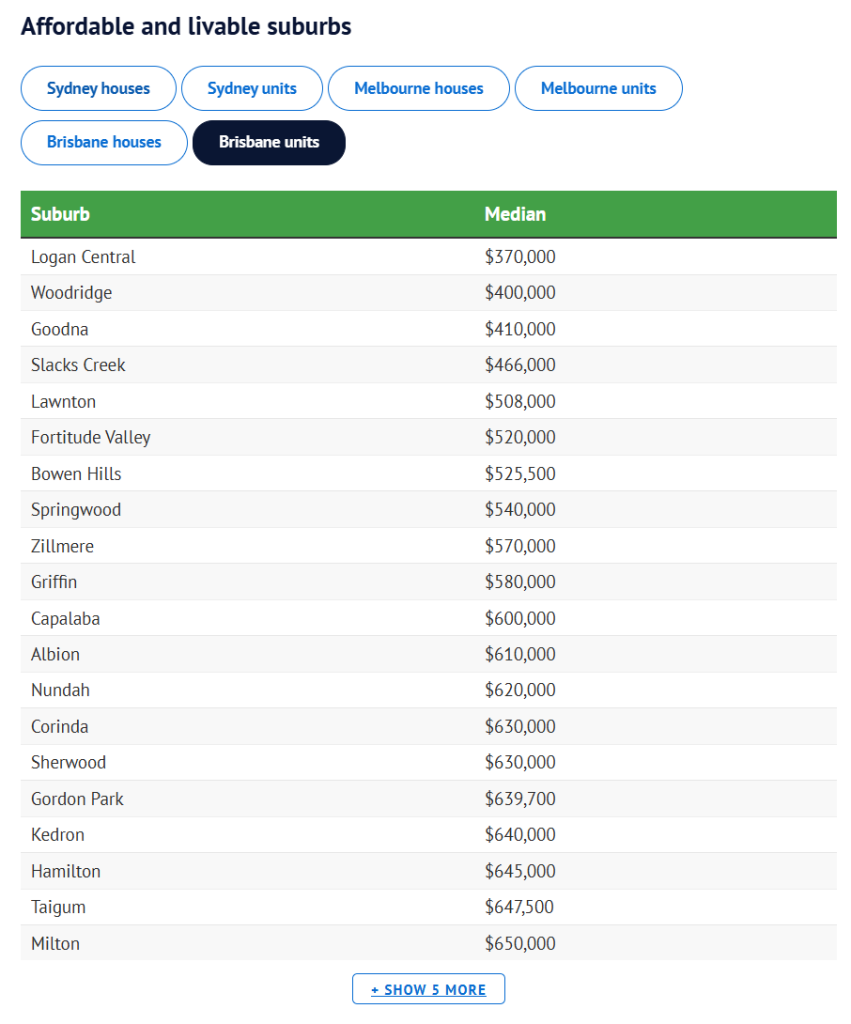
Task: Expand list with Show 5 More
Action: pos(428,989)
